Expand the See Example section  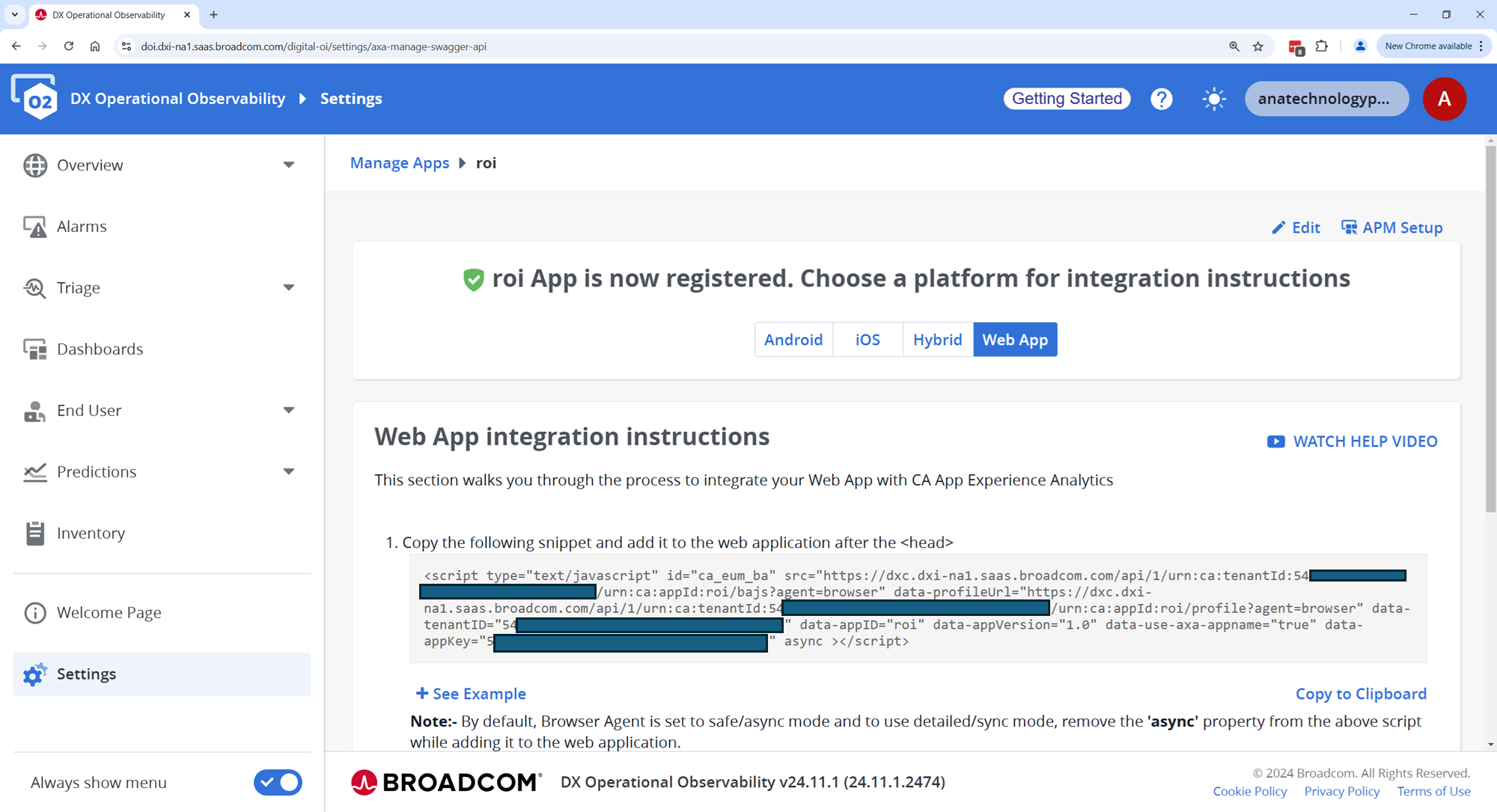coord(471,694)
